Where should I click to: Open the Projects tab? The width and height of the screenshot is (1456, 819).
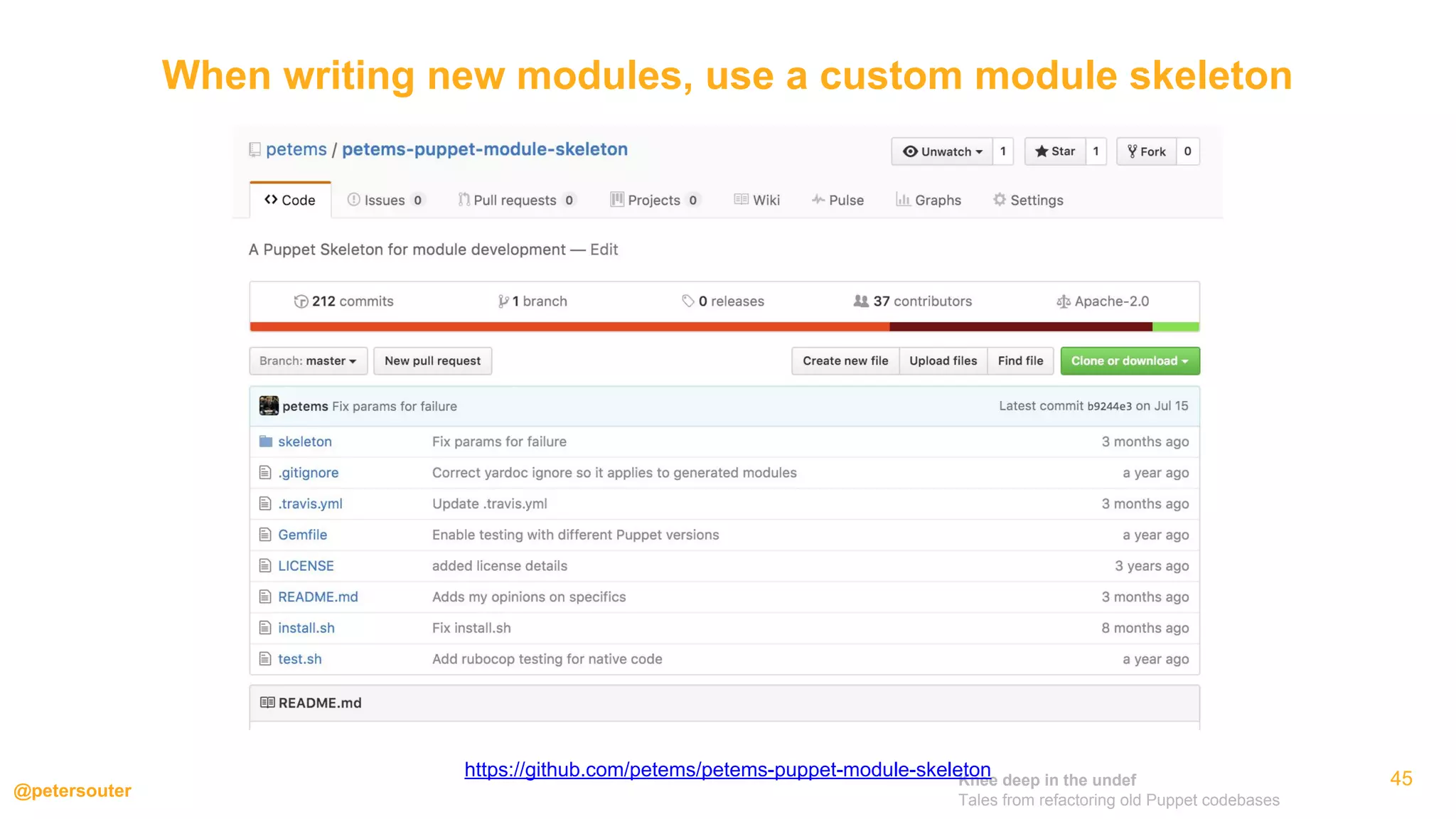(655, 200)
